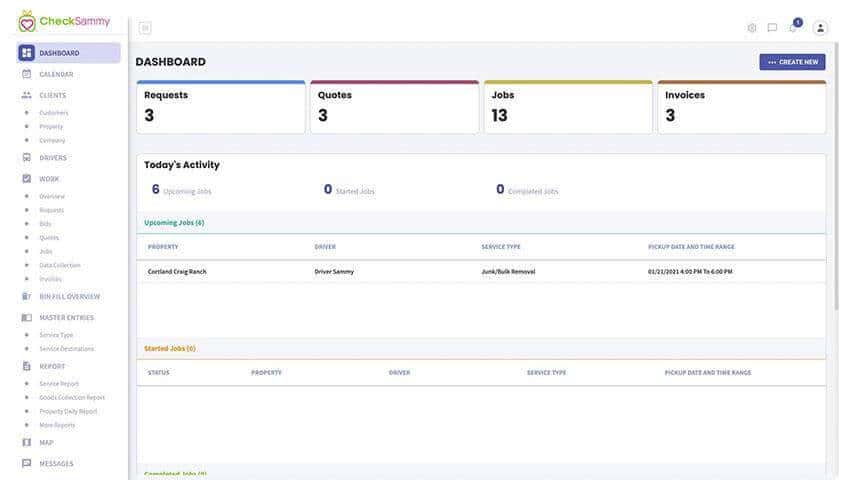Viewport: 850px width, 480px height.
Task: Open the Dashboard grid icon in sidebar
Action: (x=26, y=53)
